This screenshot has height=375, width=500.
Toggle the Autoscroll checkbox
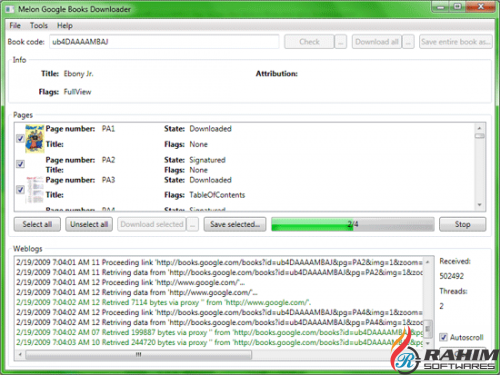443,337
